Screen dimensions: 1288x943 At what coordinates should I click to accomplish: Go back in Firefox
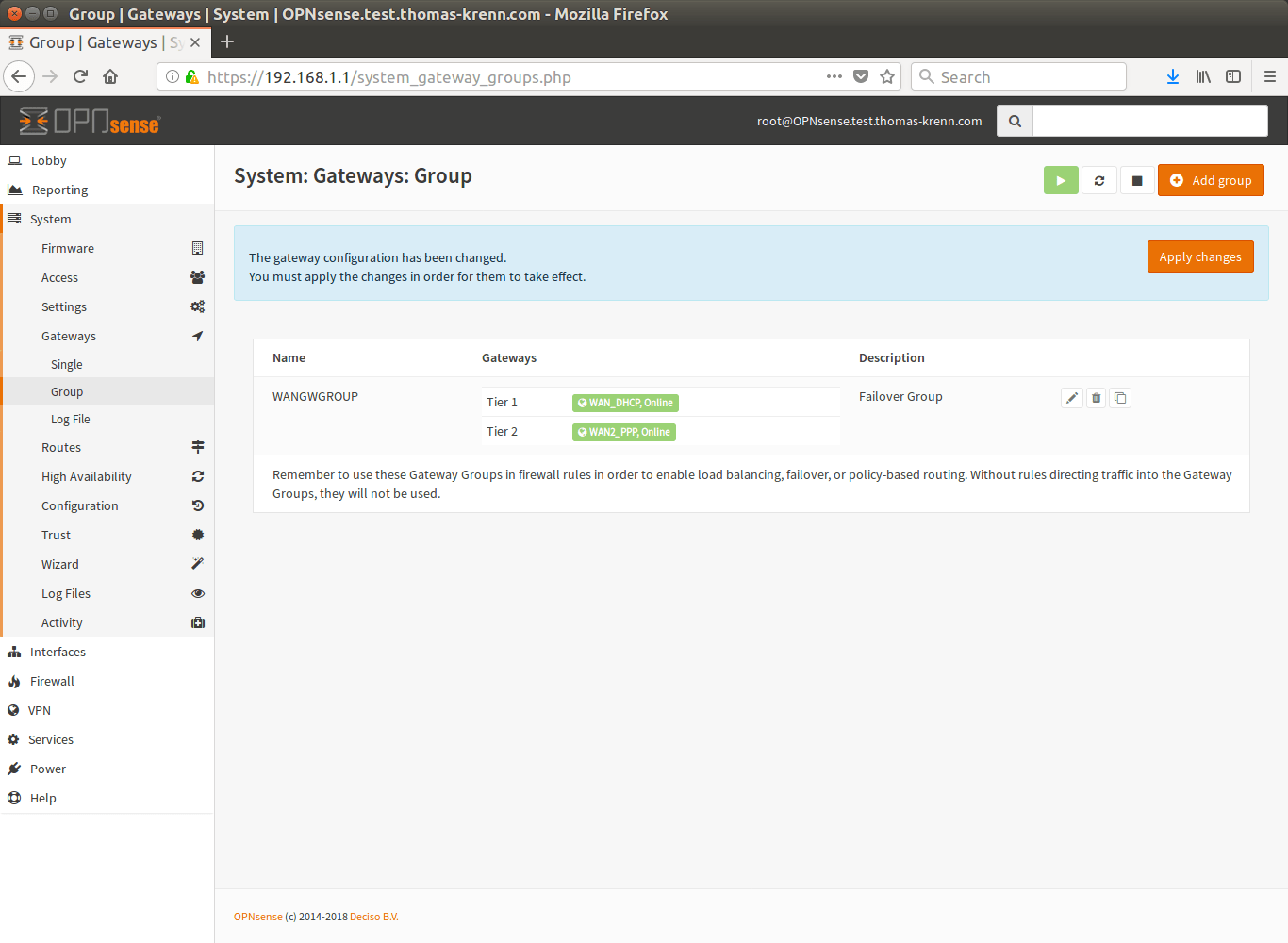pos(19,77)
